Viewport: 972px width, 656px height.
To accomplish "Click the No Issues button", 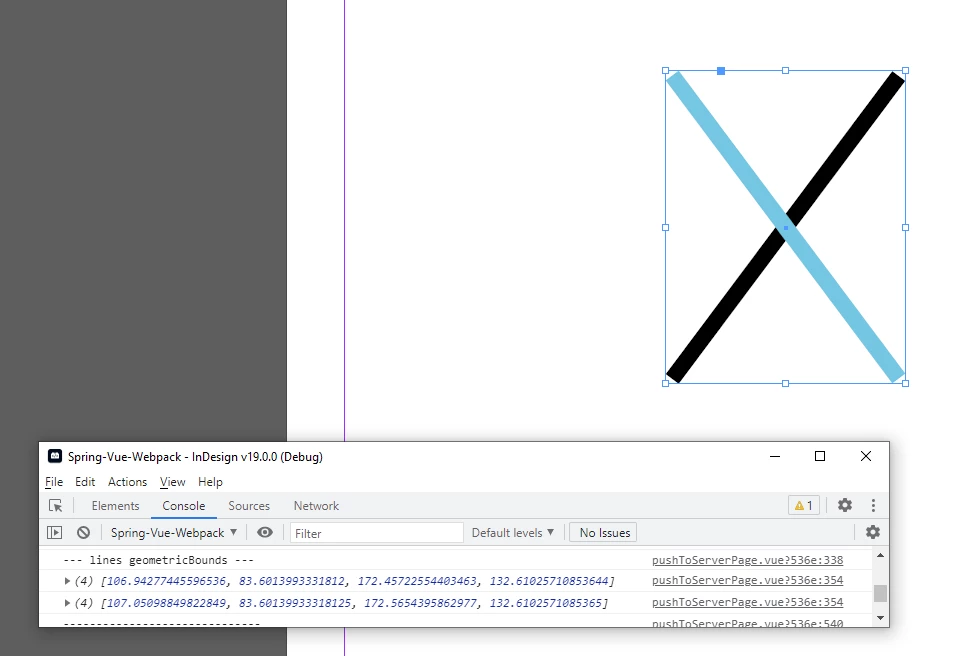I will point(604,533).
